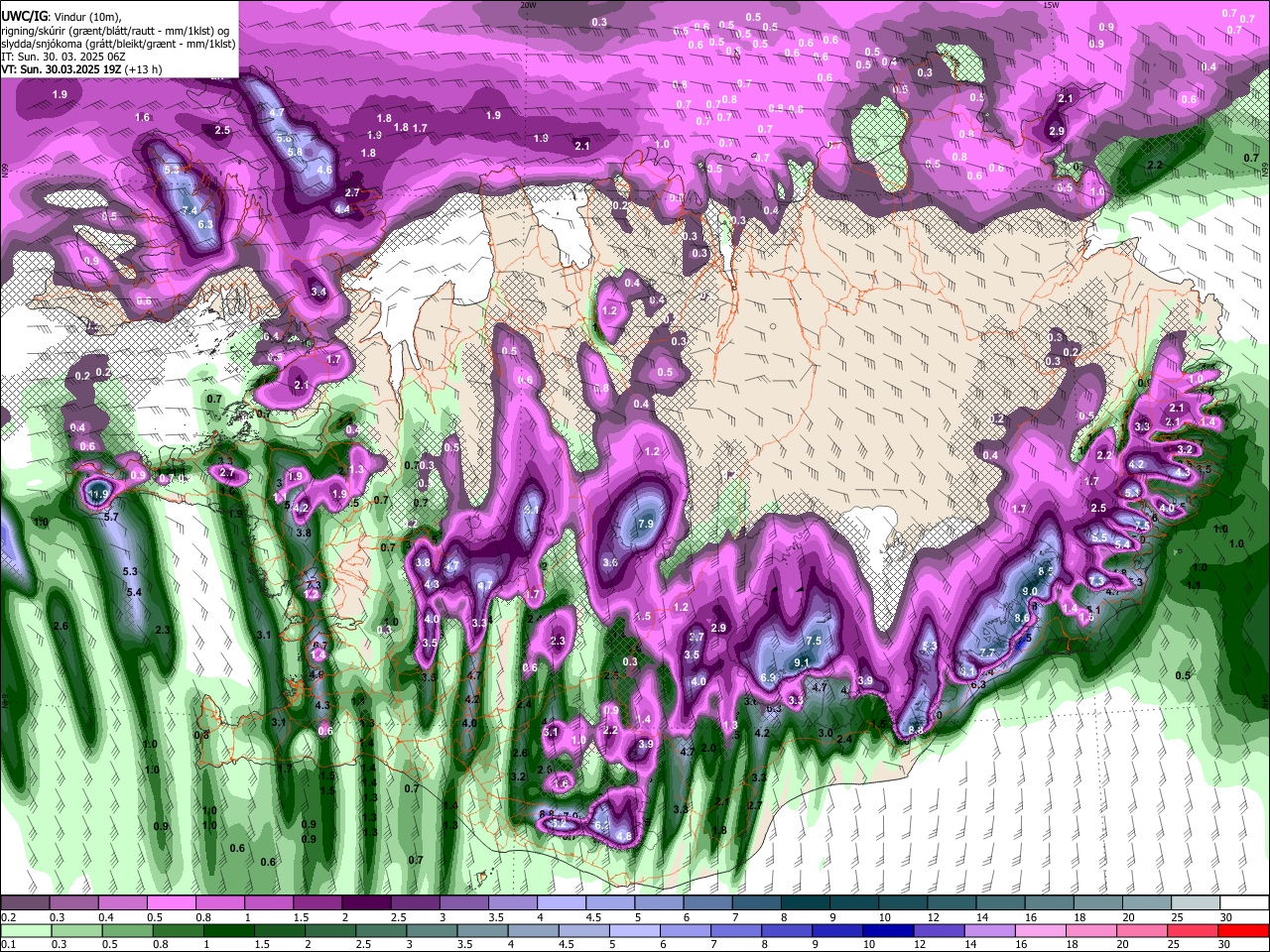Click snow scale swatch between 9 and 10
This screenshot has height=952, width=1270.
tap(854, 903)
